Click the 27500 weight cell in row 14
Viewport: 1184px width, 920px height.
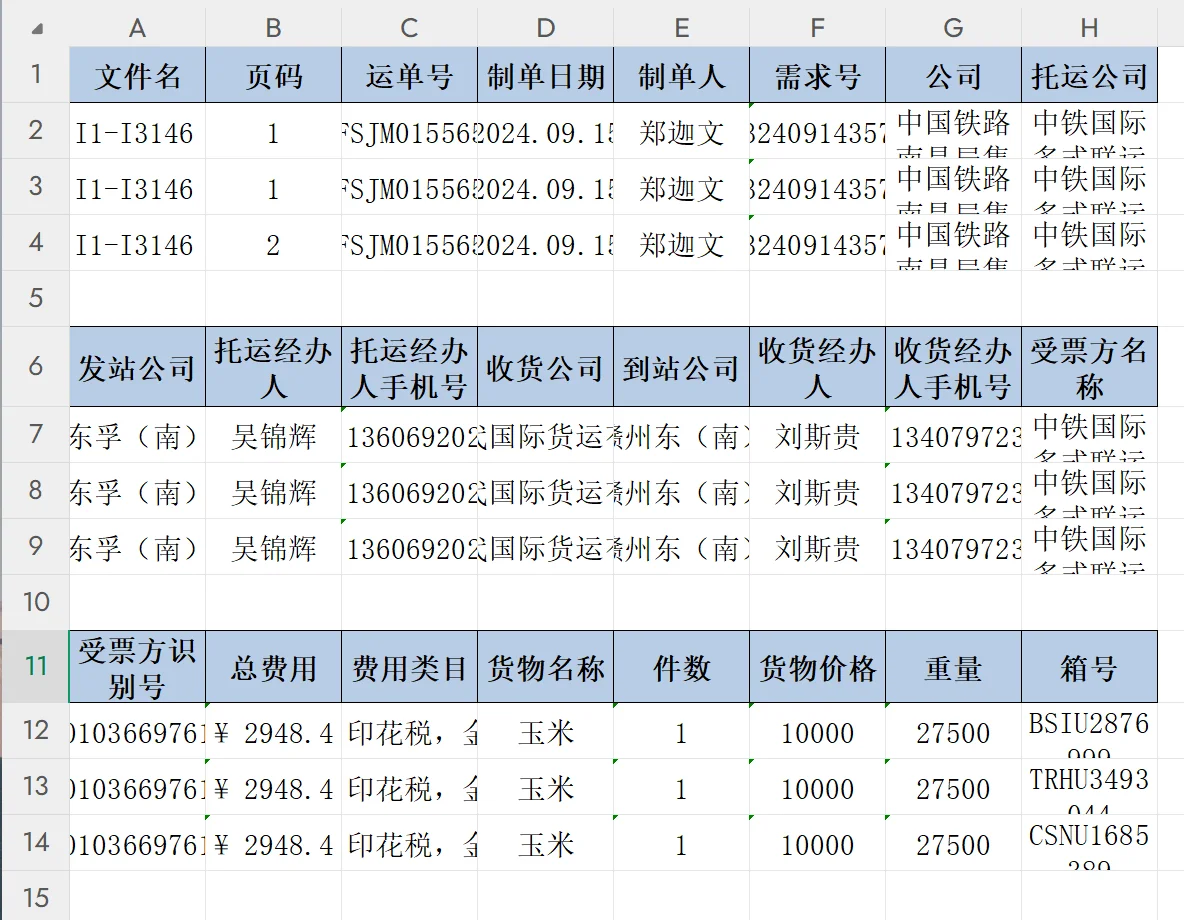(953, 841)
